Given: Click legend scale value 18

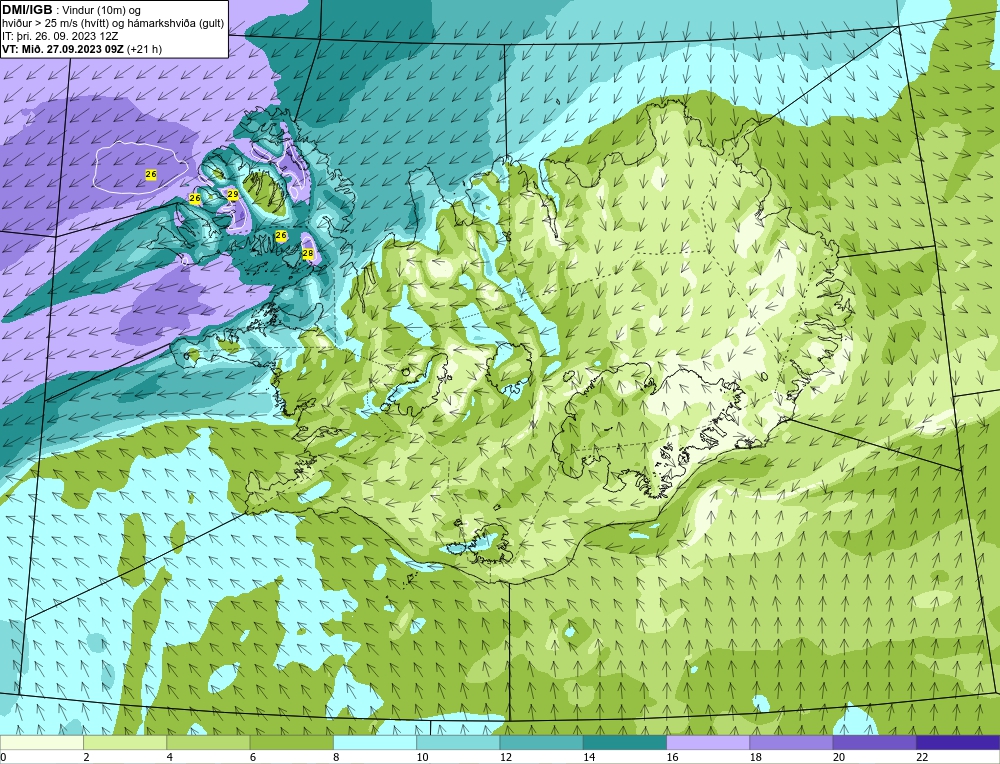Looking at the screenshot, I should pyautogui.click(x=755, y=757).
